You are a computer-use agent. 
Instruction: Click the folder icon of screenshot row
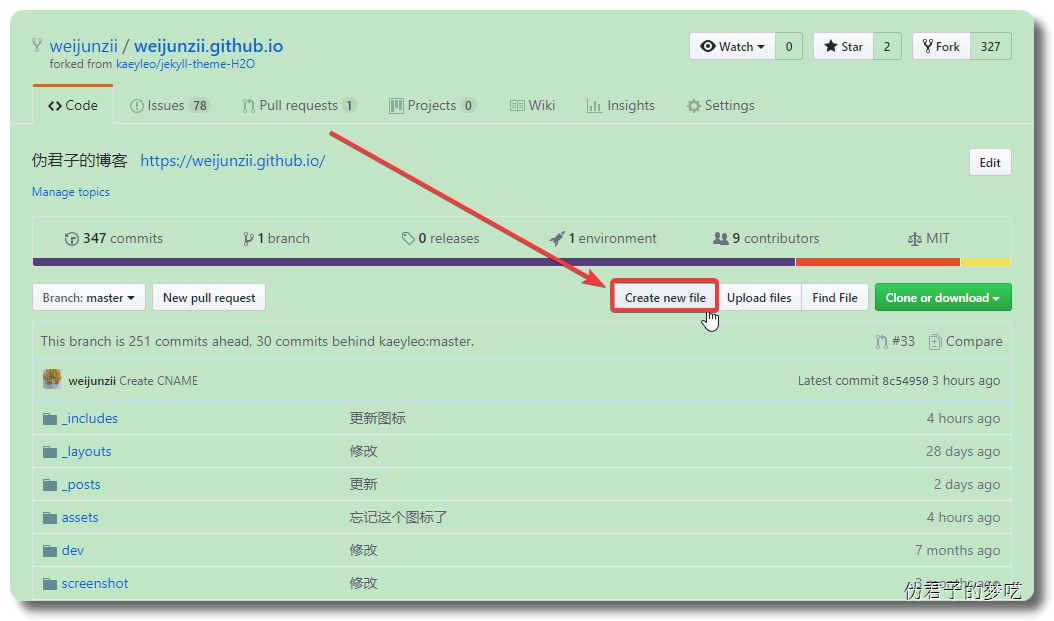coord(50,583)
